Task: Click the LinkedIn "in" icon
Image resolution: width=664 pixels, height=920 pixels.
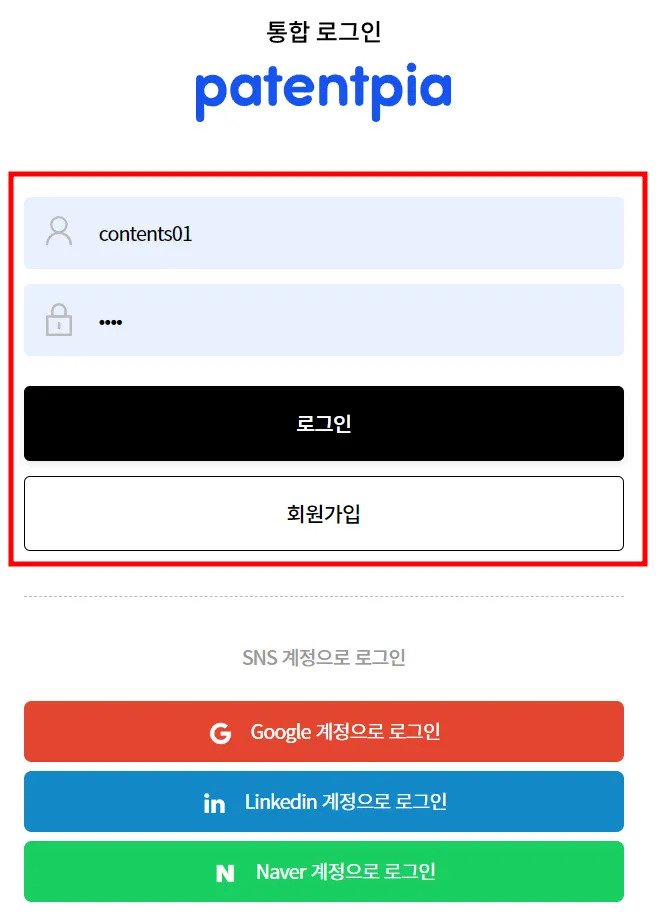Action: pyautogui.click(x=214, y=802)
